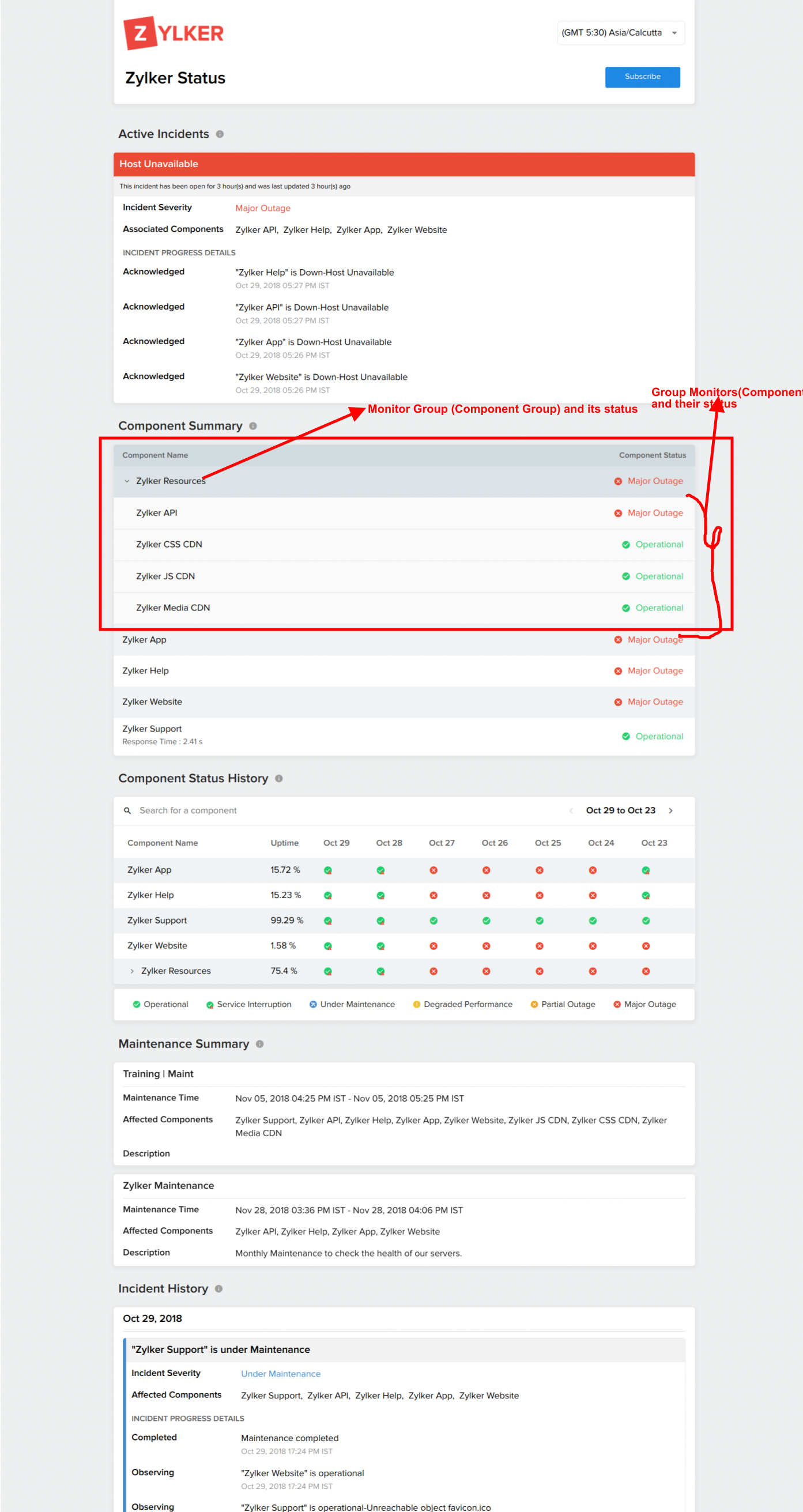This screenshot has width=803, height=1512.
Task: Click info icon beside Component Summary
Action: point(253,425)
